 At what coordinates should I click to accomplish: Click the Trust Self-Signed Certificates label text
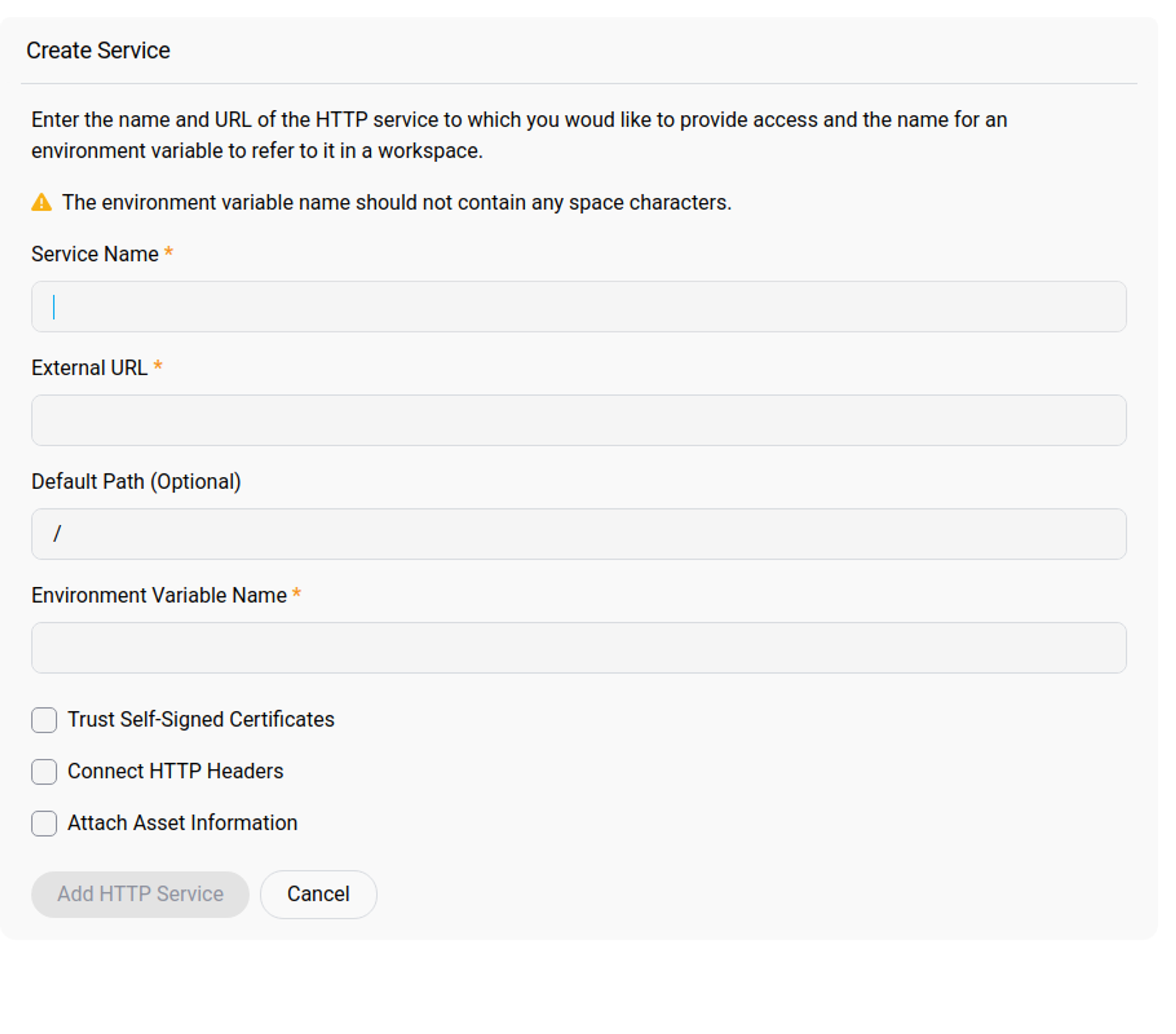click(201, 720)
